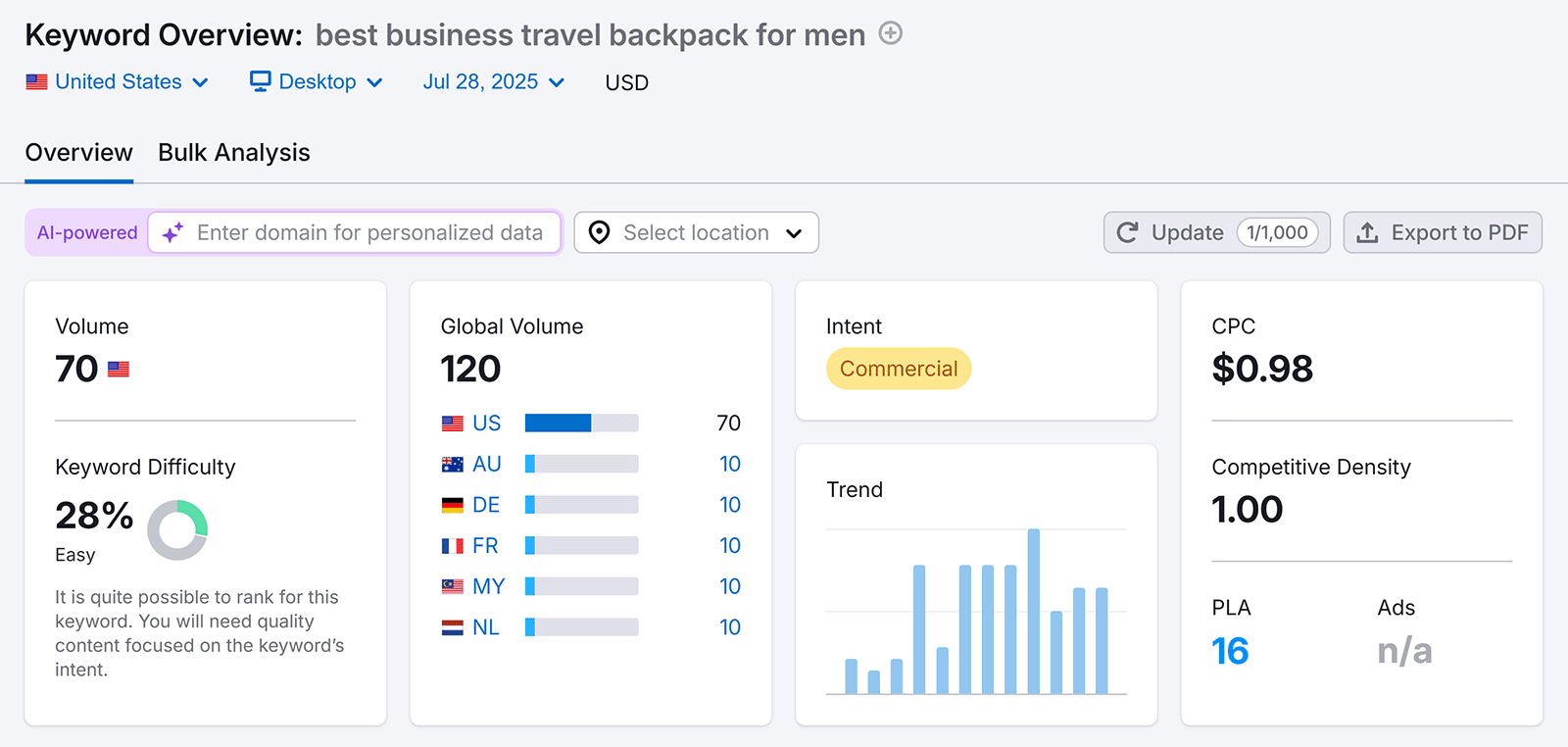Click the AI sparkle icon in domain field
This screenshot has height=747, width=1568.
pyautogui.click(x=172, y=233)
